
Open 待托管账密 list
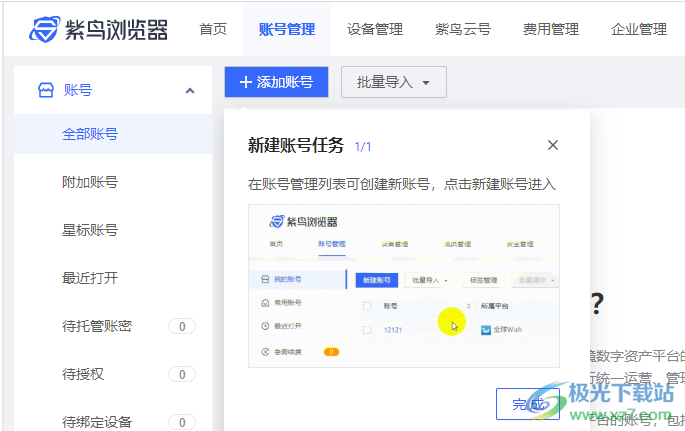(97, 326)
